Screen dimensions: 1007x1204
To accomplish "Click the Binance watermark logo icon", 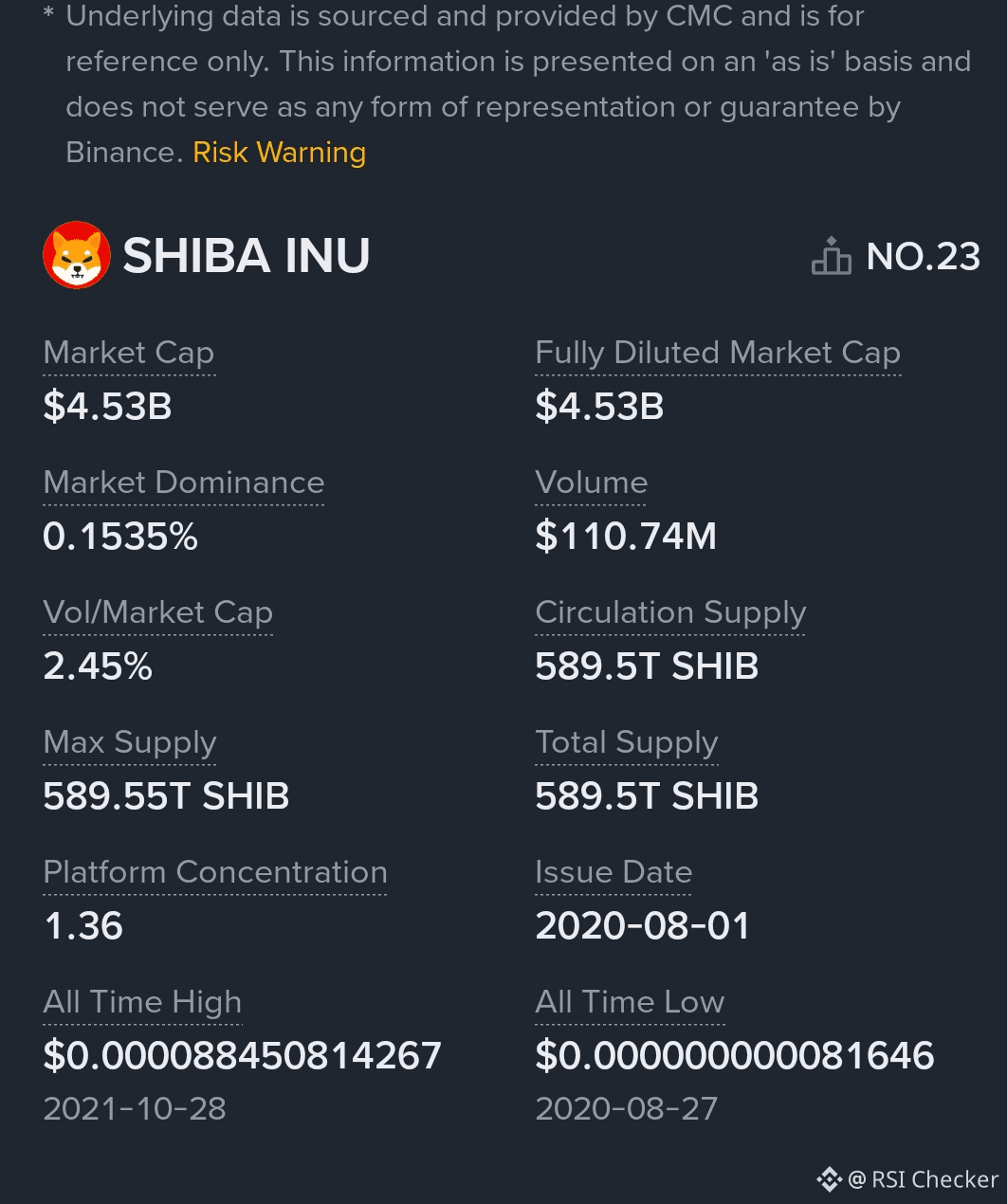I will click(x=829, y=1179).
